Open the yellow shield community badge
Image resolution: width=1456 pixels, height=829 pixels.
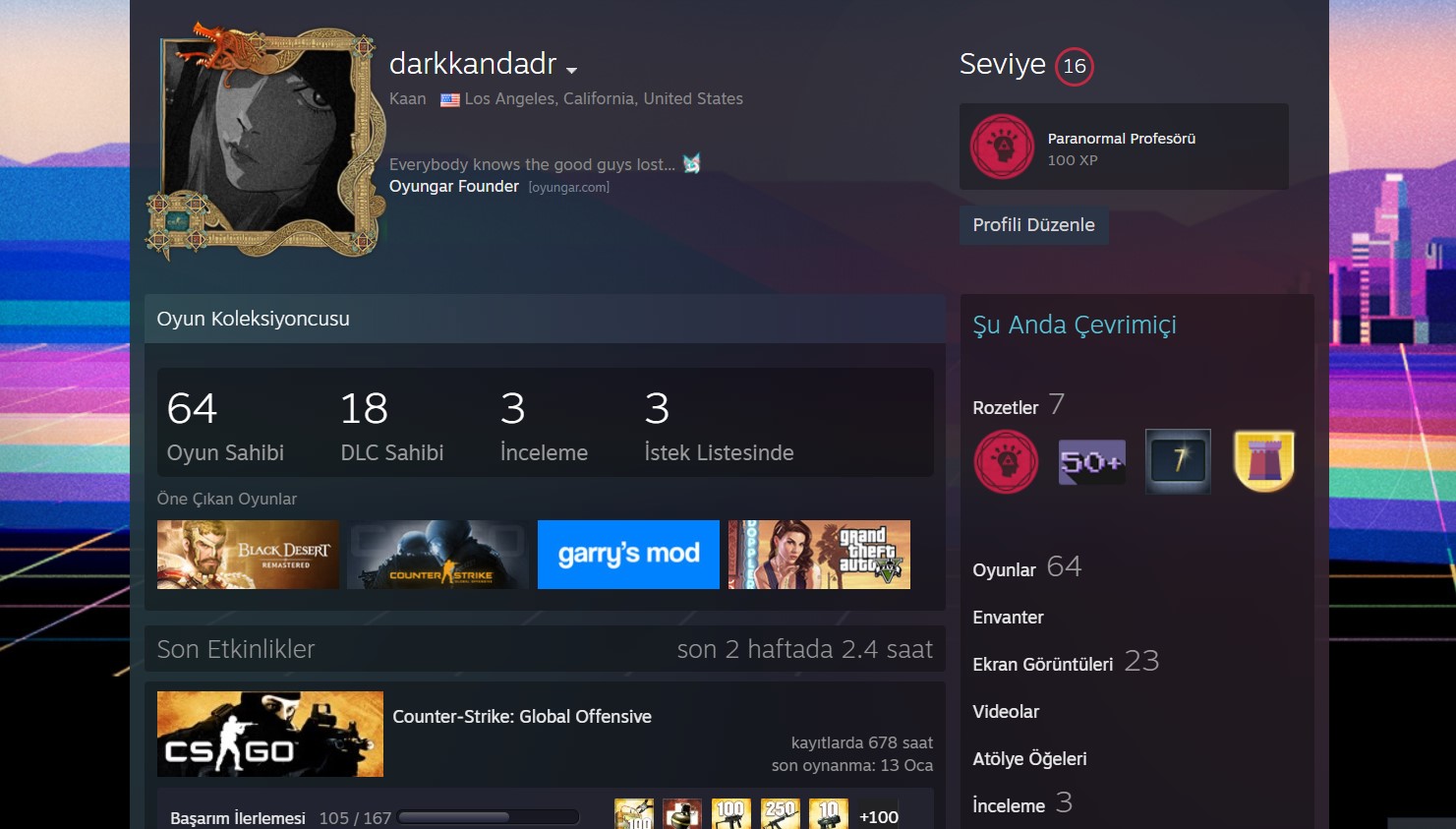tap(1264, 461)
